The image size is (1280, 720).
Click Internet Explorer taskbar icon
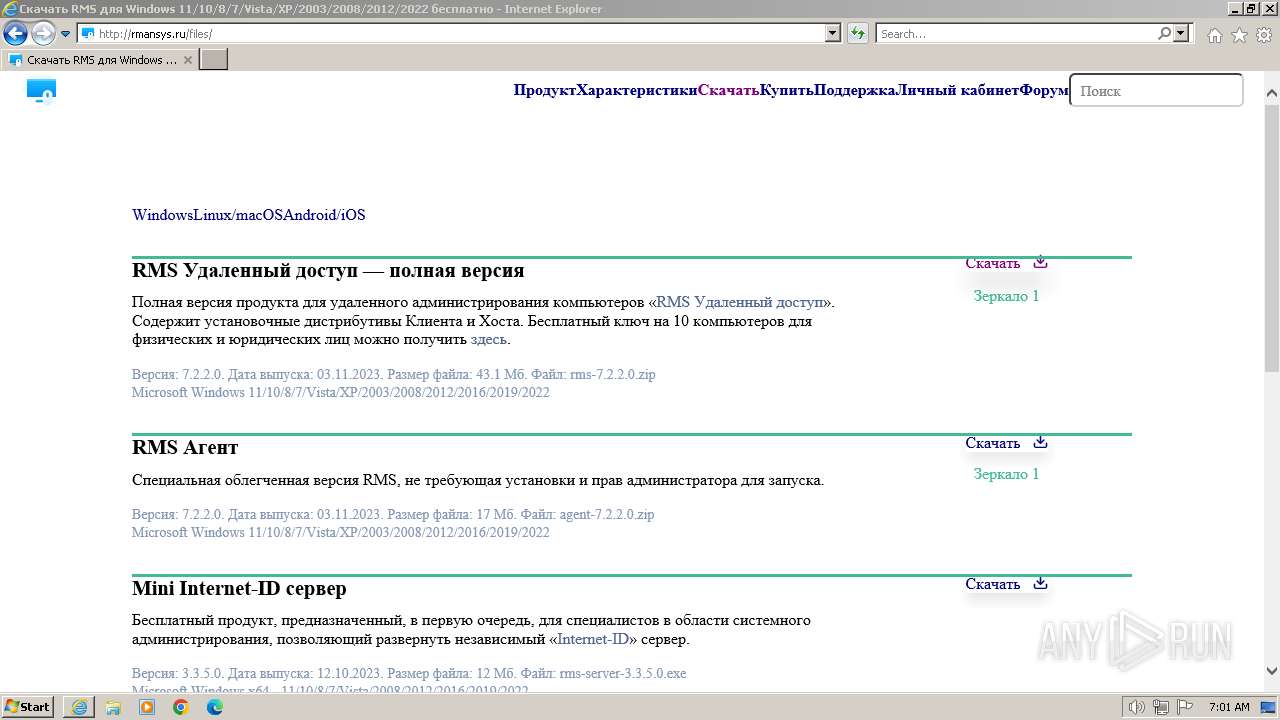tap(79, 707)
